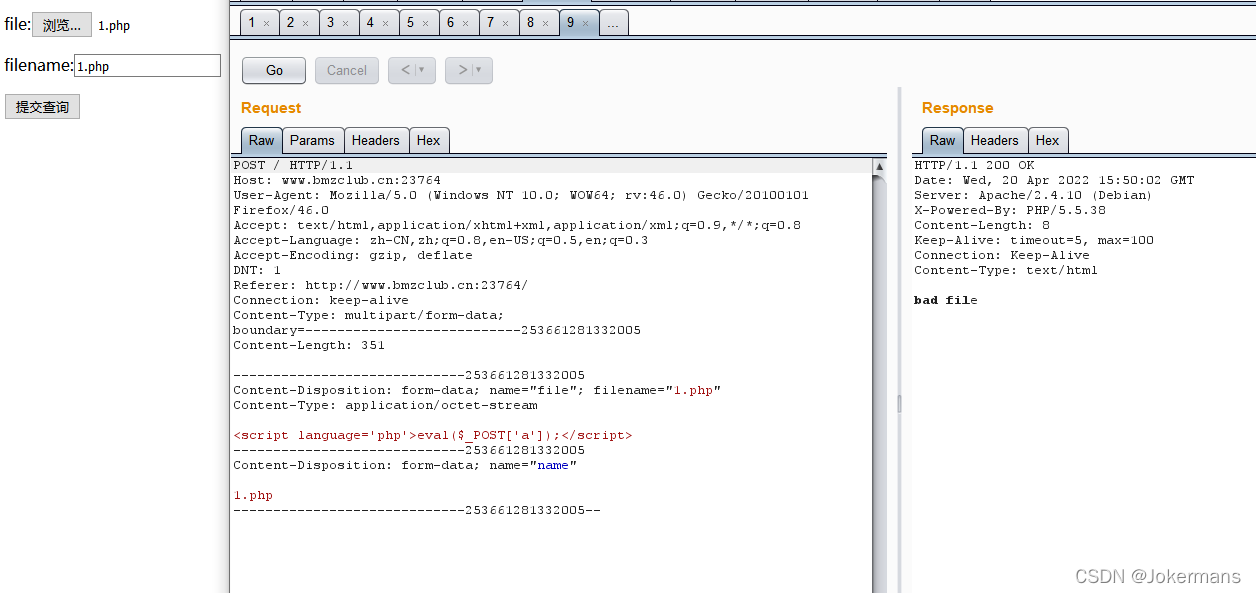
Task: Click the Request/Response split divider handle
Action: 899,403
